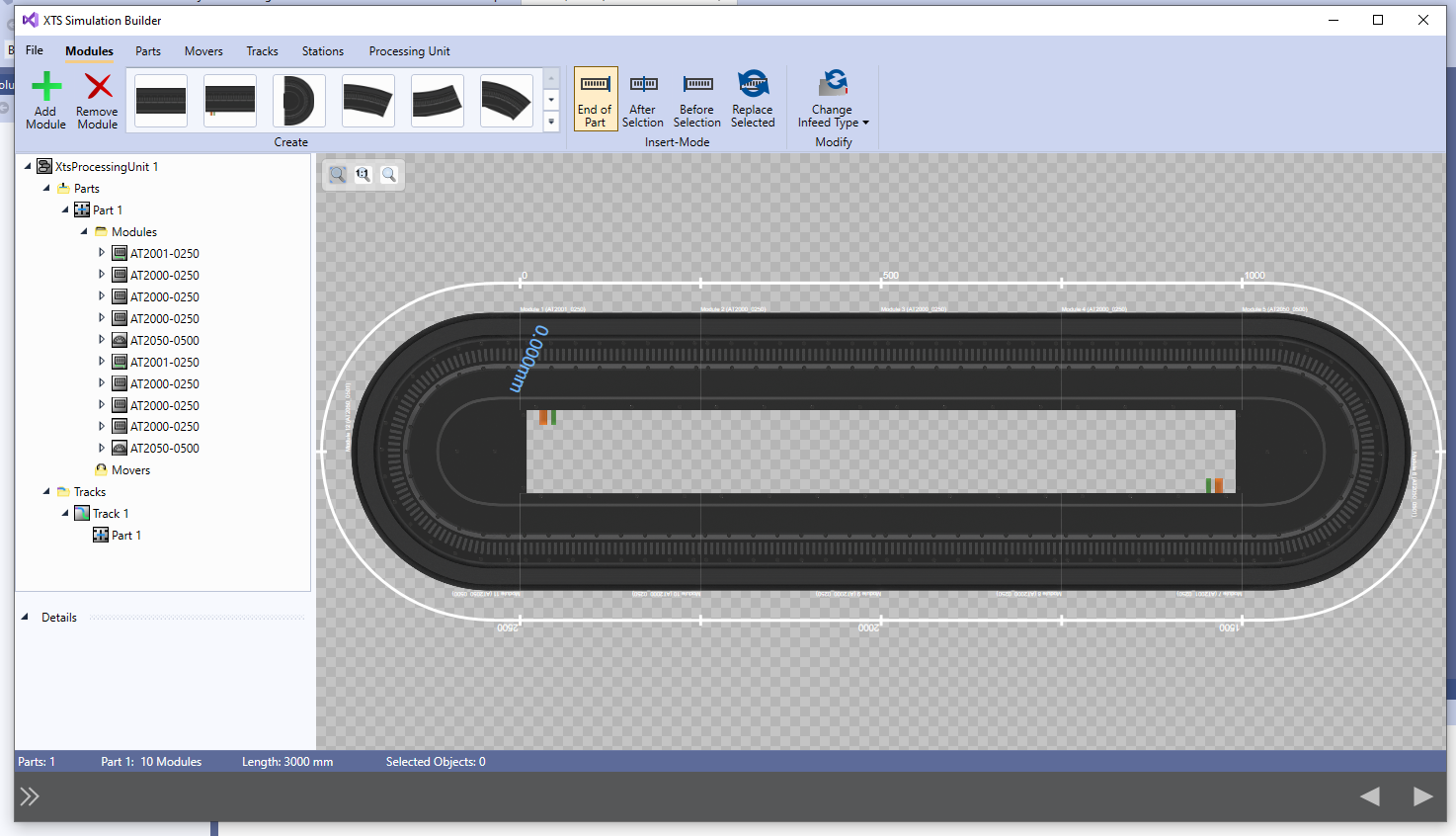The height and width of the screenshot is (836, 1456).
Task: Choose Before Selection insert mode
Action: pyautogui.click(x=697, y=99)
